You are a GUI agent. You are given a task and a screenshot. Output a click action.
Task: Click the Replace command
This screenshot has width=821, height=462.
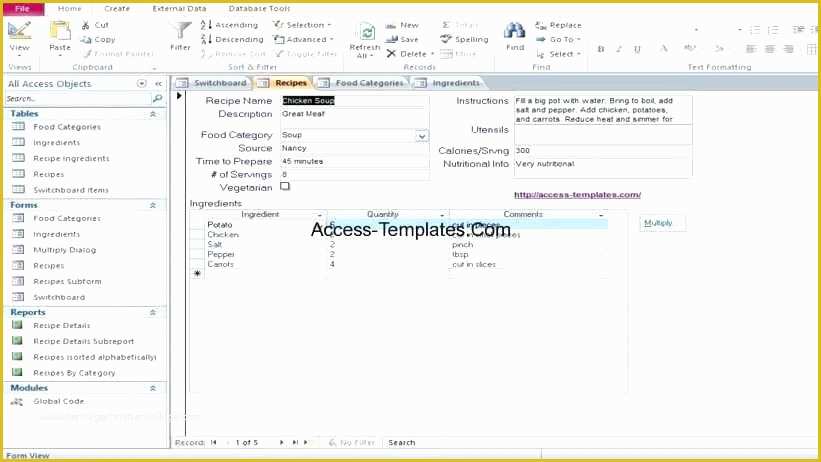[x=558, y=25]
